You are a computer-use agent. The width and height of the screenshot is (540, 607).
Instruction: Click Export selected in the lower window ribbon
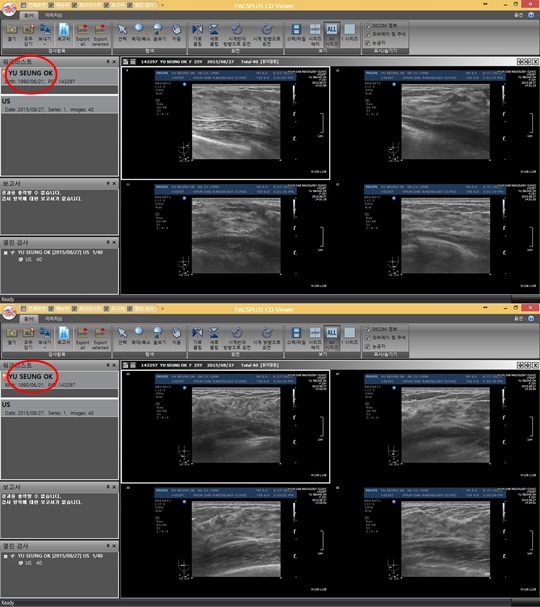coord(100,338)
